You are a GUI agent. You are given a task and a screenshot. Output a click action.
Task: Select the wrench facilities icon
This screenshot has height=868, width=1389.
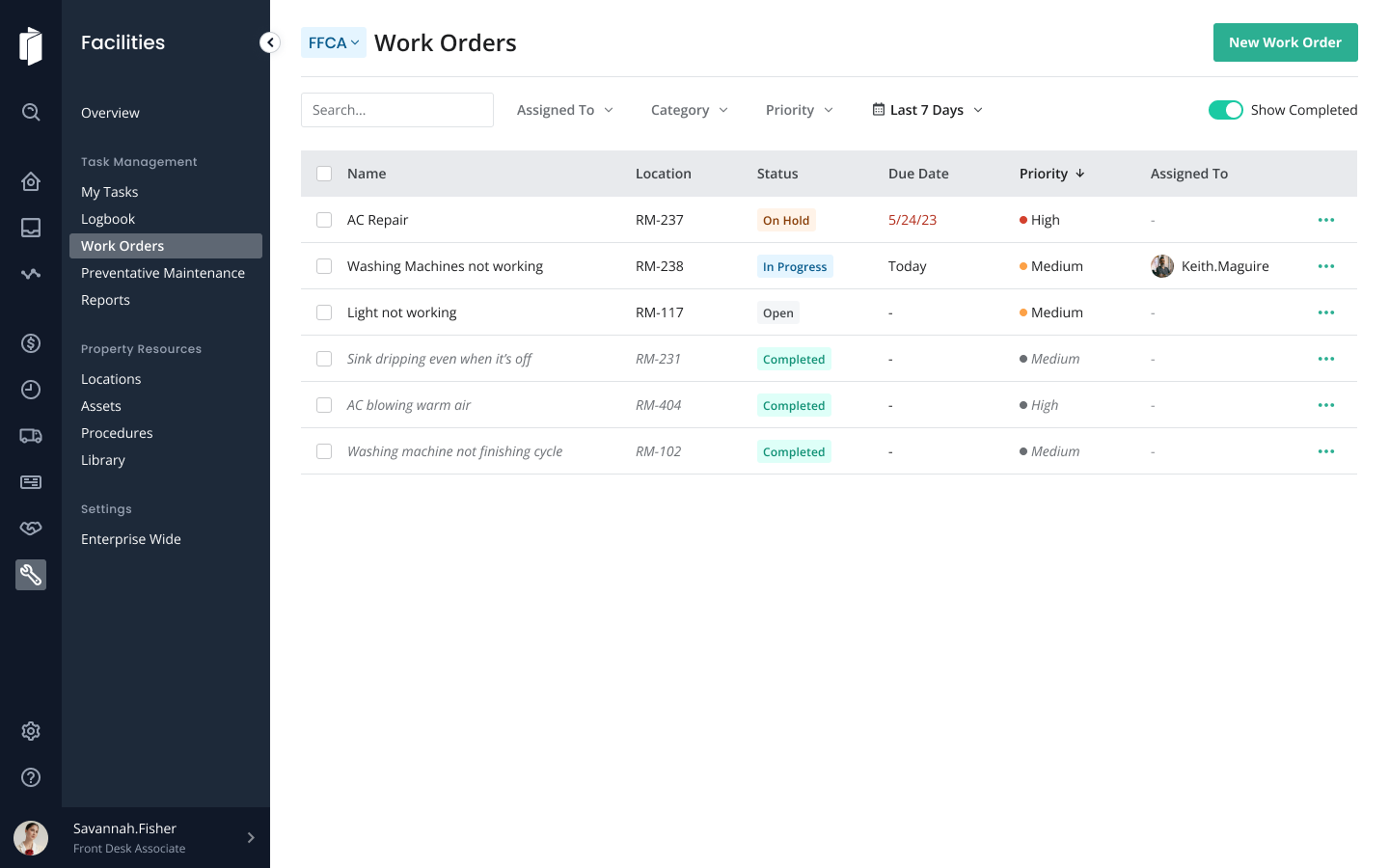click(x=31, y=575)
